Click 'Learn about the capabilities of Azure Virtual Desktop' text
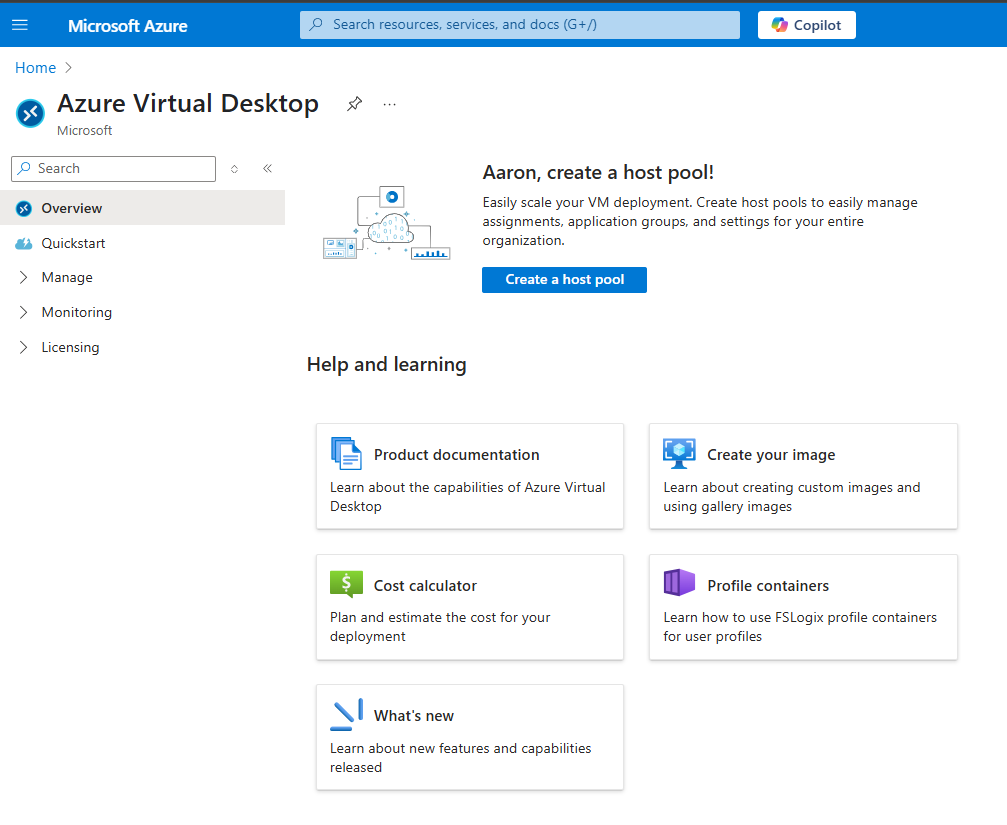Image resolution: width=1007 pixels, height=825 pixels. pyautogui.click(x=468, y=497)
